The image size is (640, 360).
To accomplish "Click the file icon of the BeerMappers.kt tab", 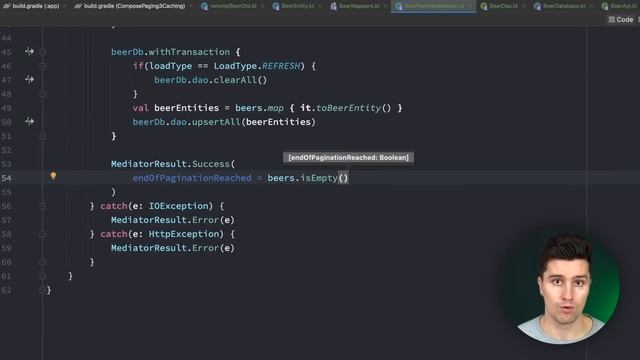I will click(x=334, y=6).
